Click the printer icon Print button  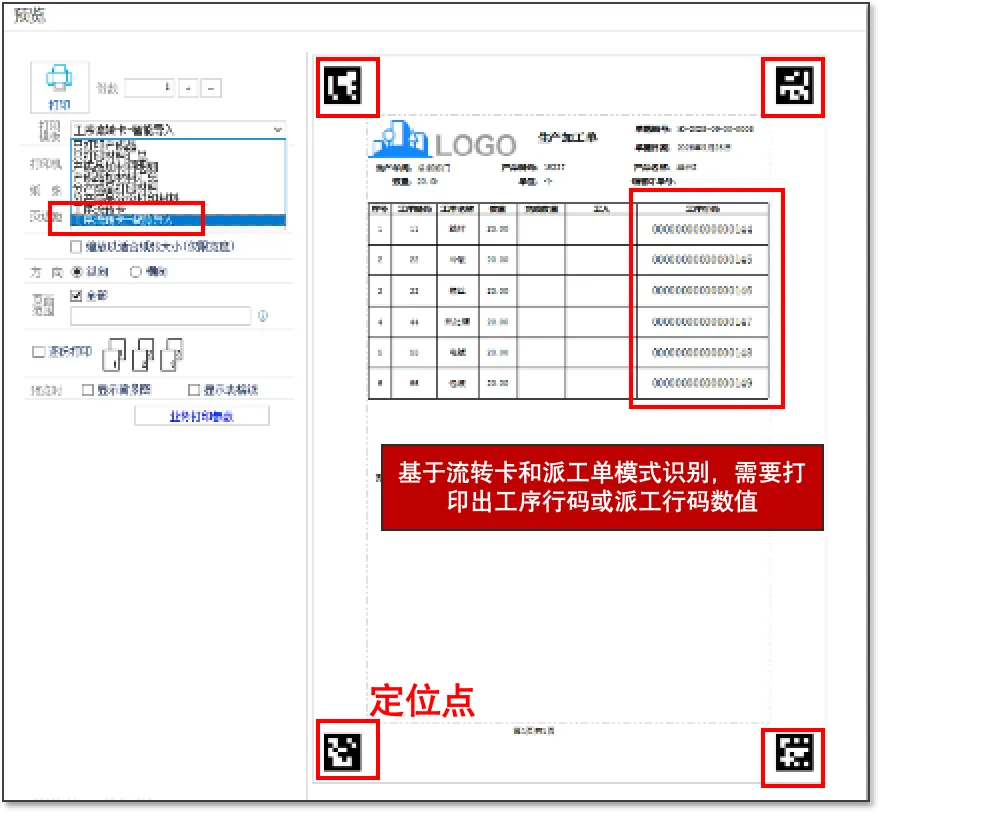click(60, 87)
